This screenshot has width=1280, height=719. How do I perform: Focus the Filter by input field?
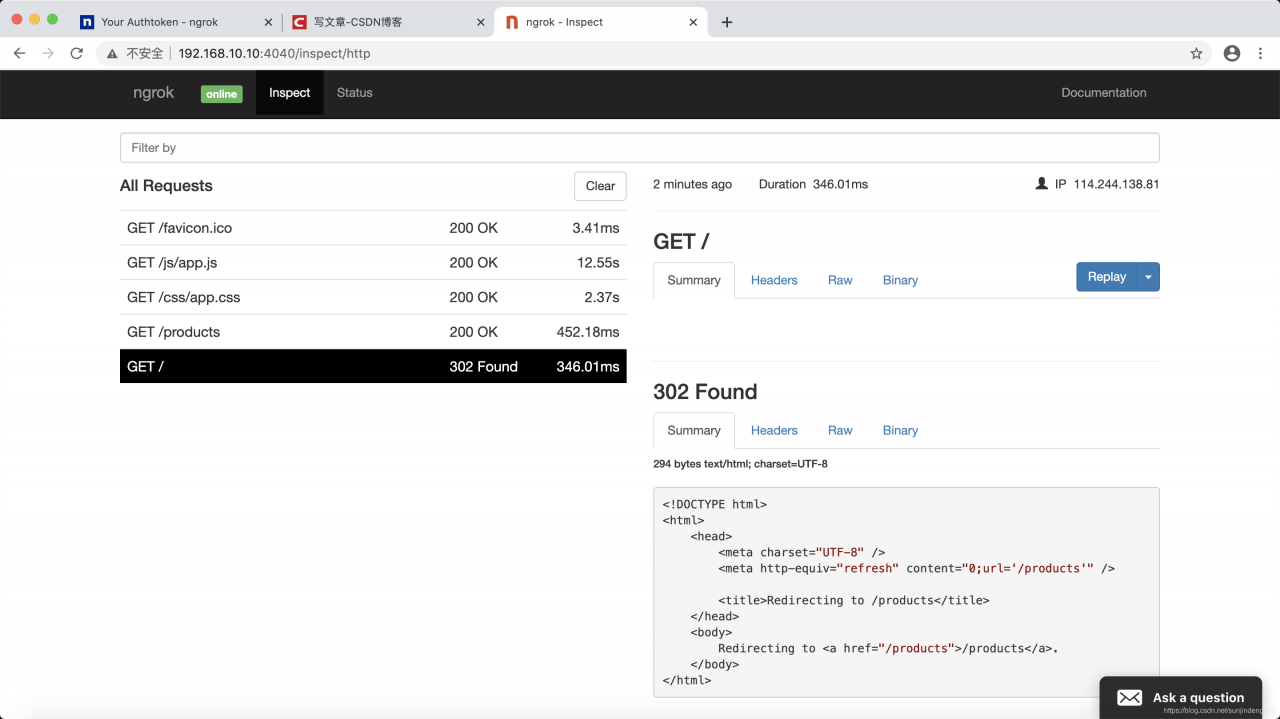coord(639,148)
